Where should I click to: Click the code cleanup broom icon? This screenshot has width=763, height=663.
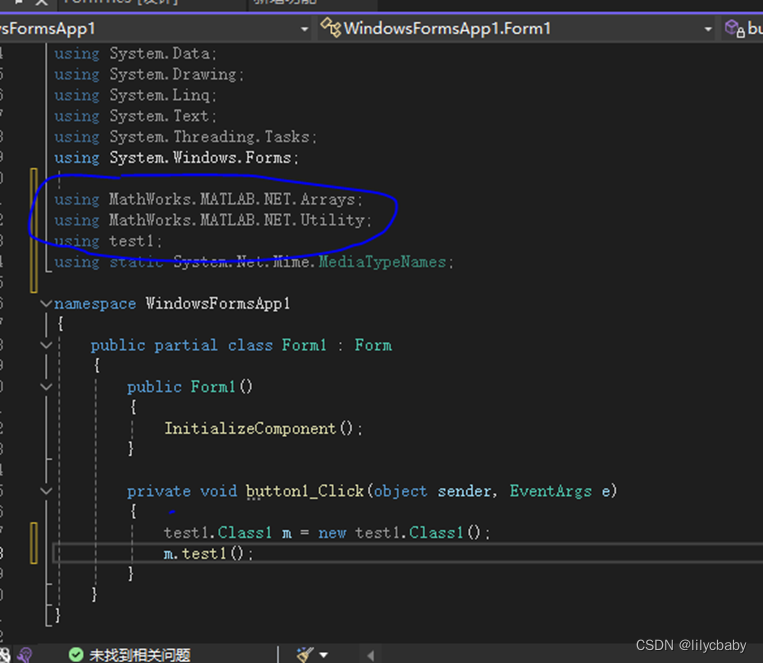(305, 655)
